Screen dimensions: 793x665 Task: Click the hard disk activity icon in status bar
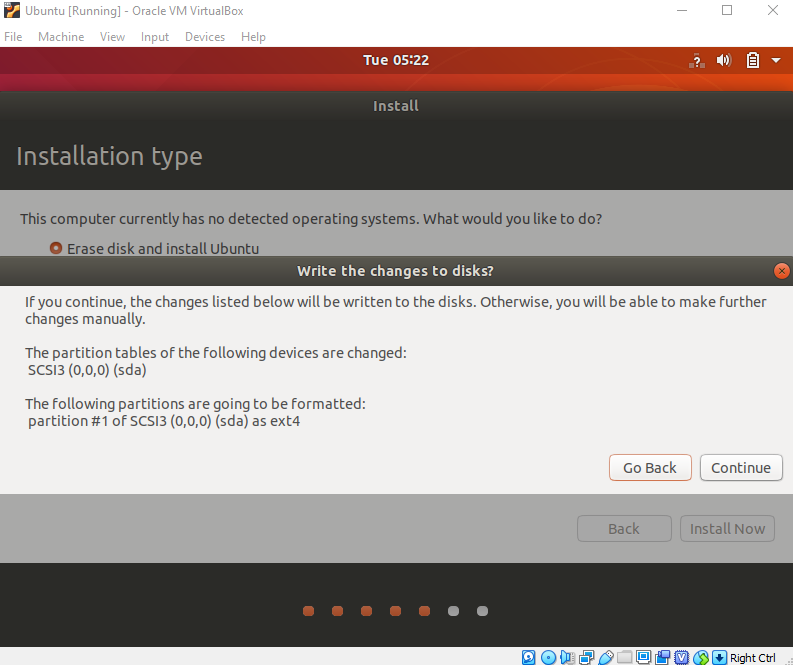tap(528, 657)
